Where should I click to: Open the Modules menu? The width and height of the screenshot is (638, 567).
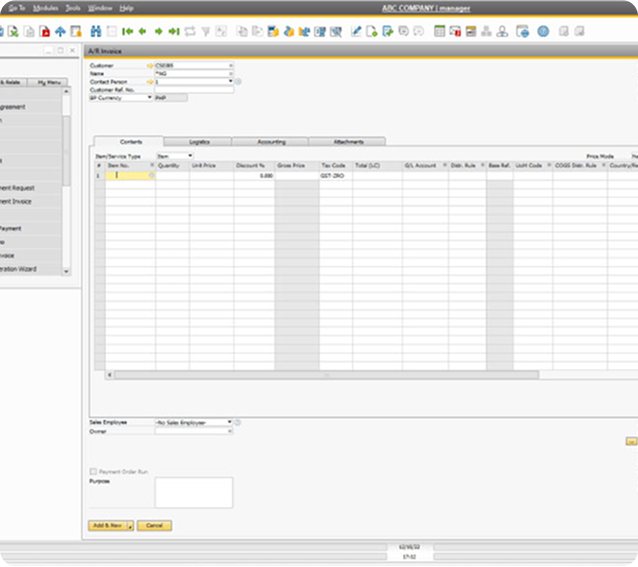(x=47, y=7)
